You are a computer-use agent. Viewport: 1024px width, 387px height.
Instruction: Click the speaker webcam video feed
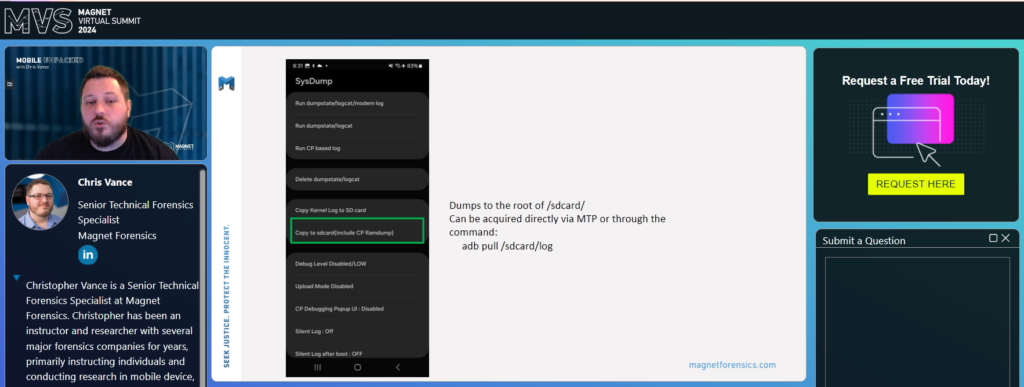[x=106, y=103]
